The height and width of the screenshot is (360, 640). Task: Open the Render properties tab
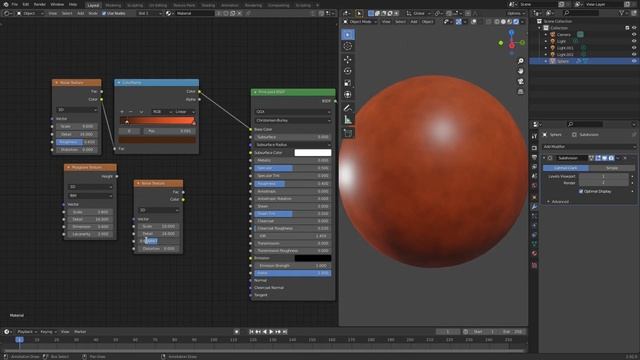coord(534,148)
